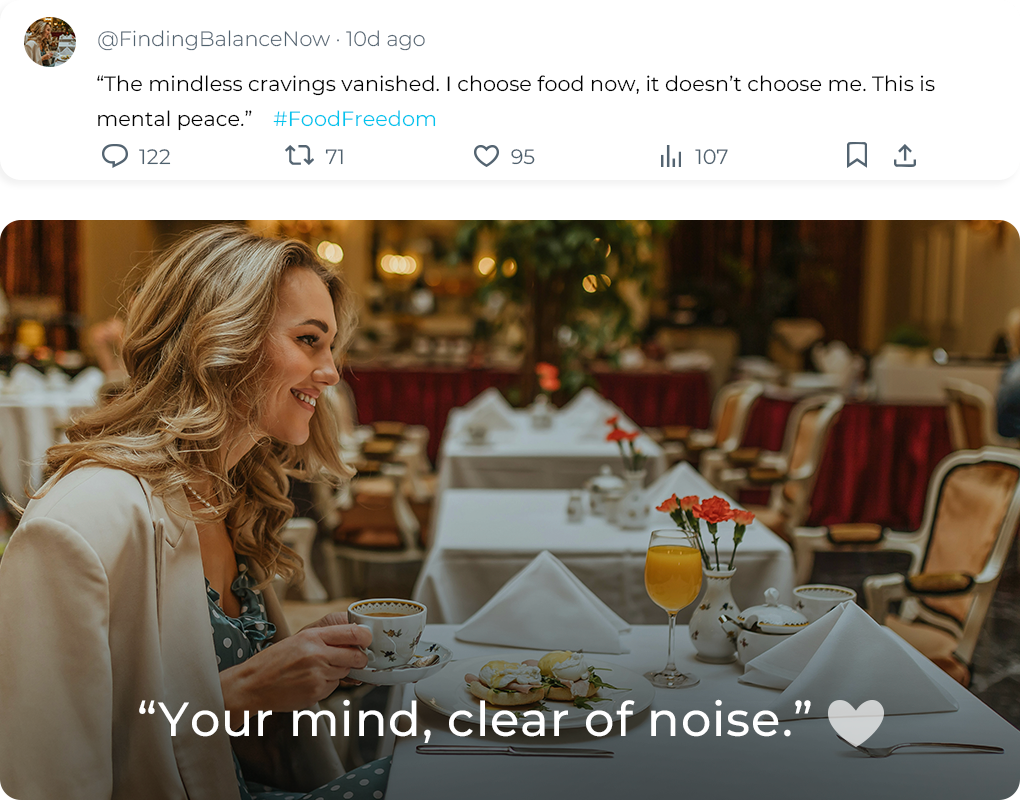Visit the @FindingBalanceNow username link

(213, 39)
